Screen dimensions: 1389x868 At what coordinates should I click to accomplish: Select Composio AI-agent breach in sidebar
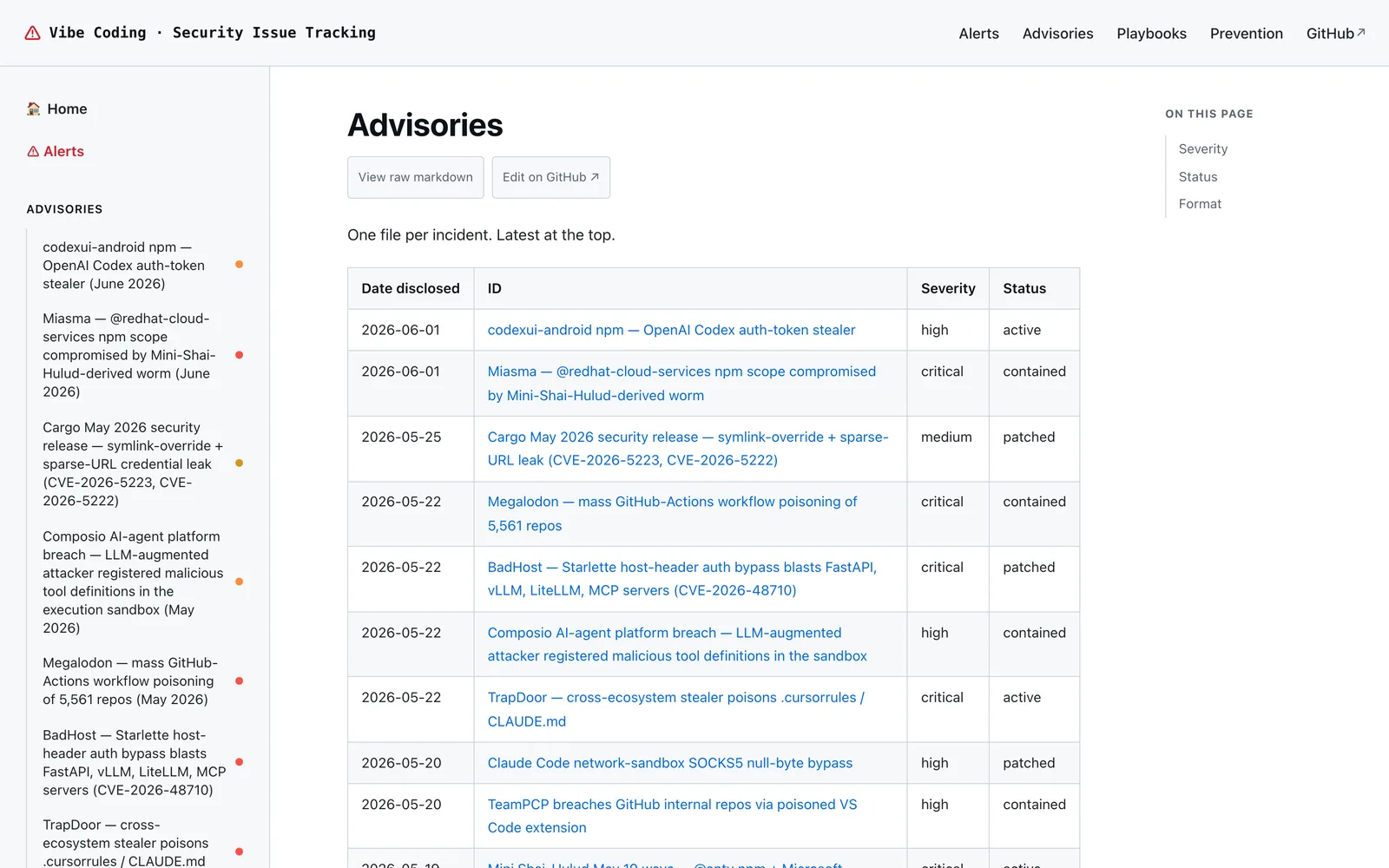click(x=133, y=582)
